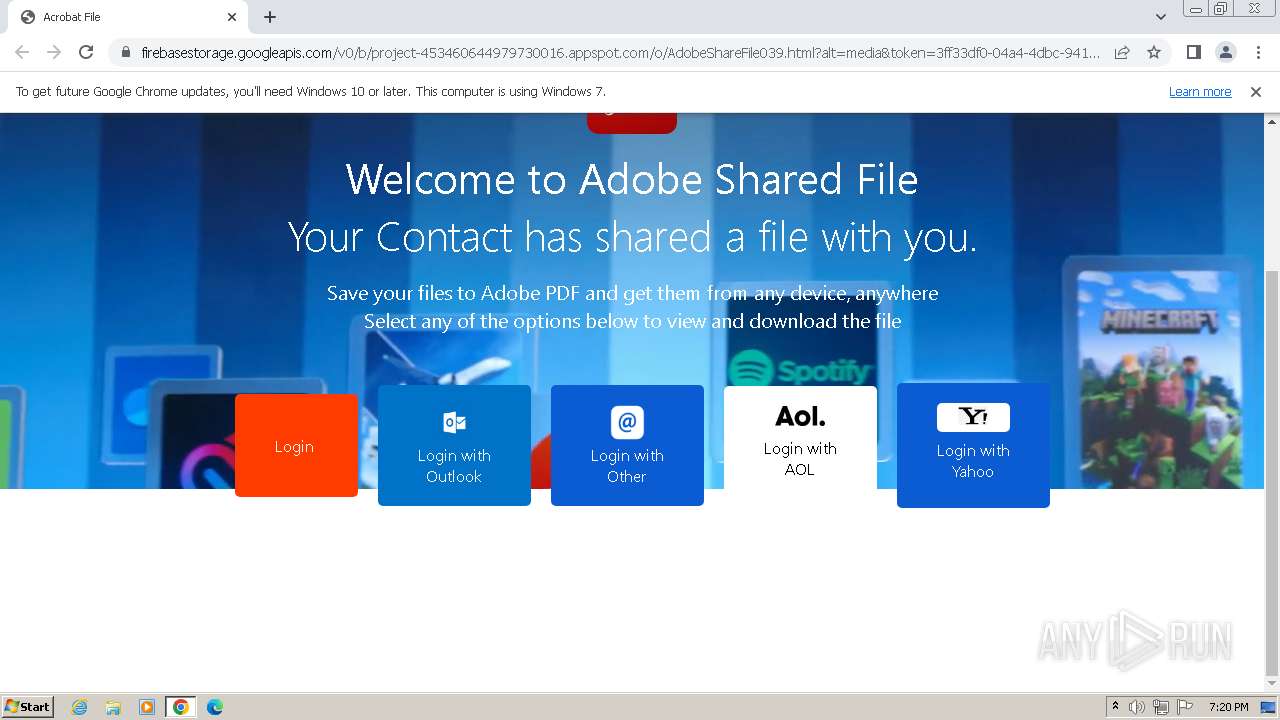Screen dimensions: 1280x720
Task: Click the @ email icon
Action: [627, 422]
